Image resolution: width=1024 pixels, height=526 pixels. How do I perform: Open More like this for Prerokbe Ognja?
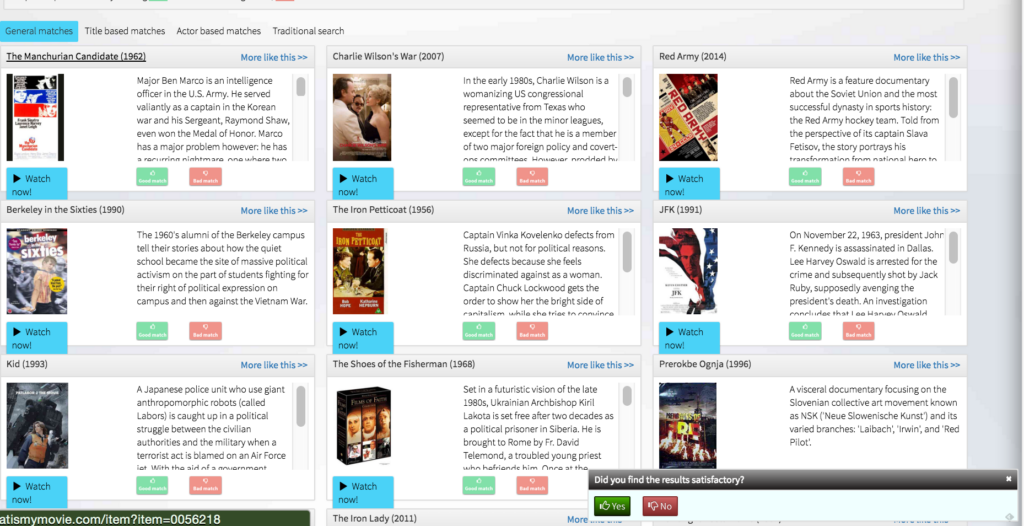[x=927, y=365]
